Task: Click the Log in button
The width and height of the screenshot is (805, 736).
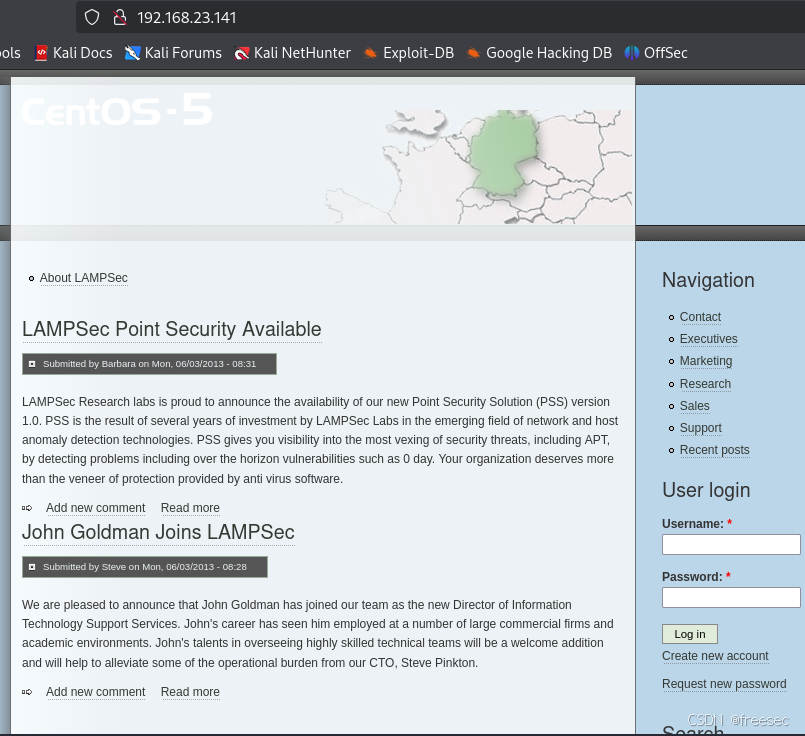Action: coord(689,634)
